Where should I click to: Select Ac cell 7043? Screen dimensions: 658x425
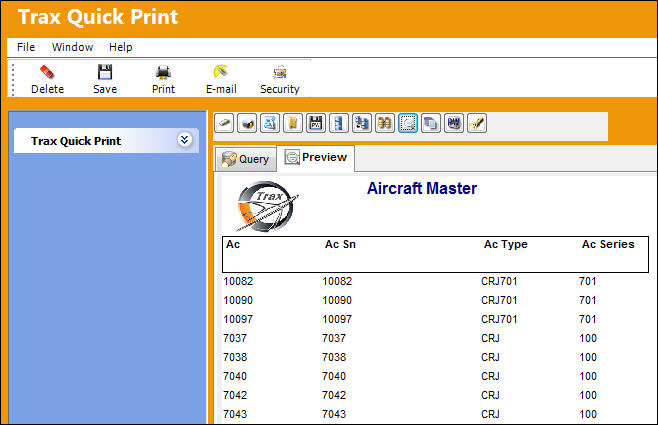point(235,414)
